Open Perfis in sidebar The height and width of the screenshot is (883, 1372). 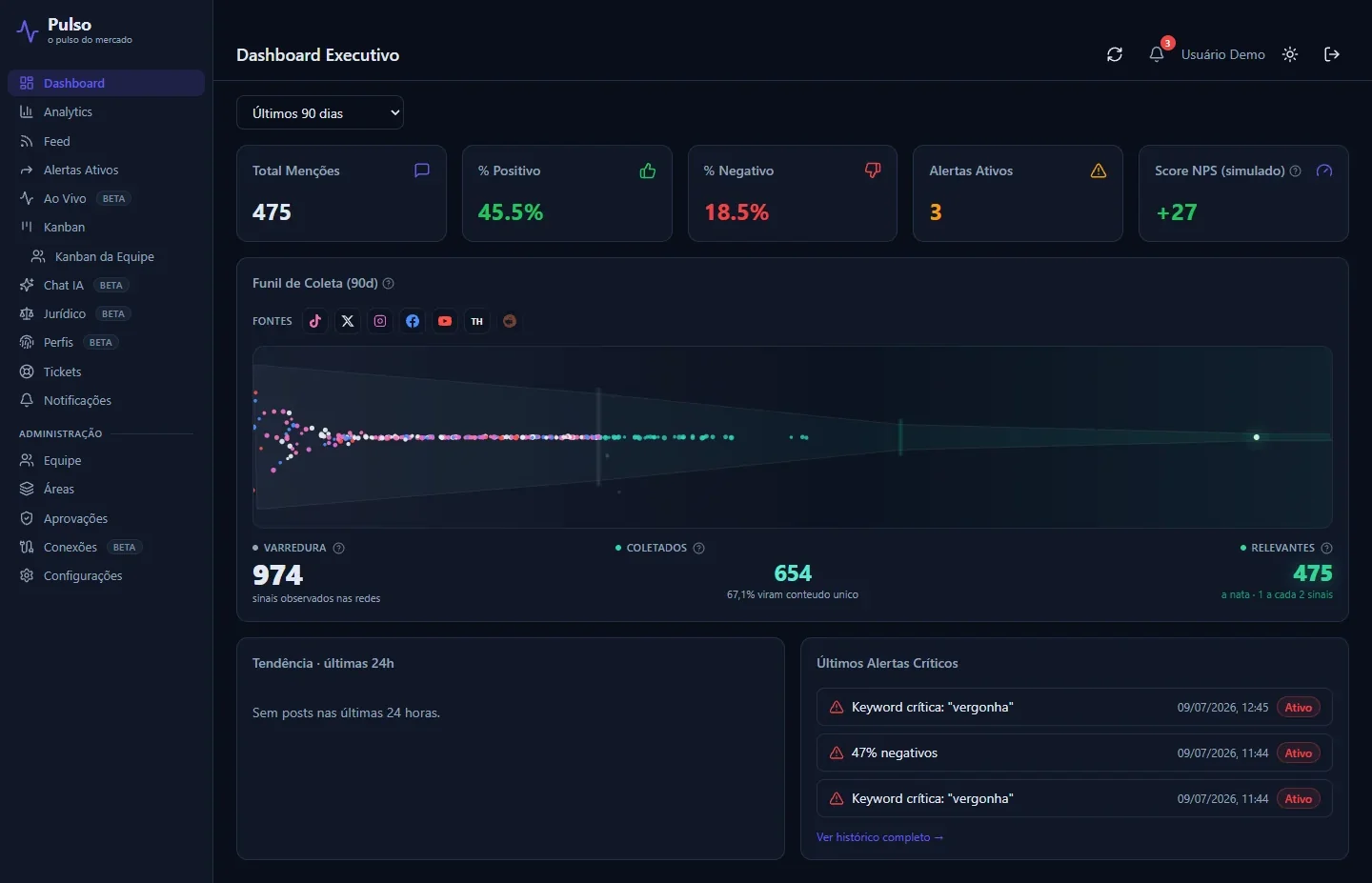(x=106, y=342)
